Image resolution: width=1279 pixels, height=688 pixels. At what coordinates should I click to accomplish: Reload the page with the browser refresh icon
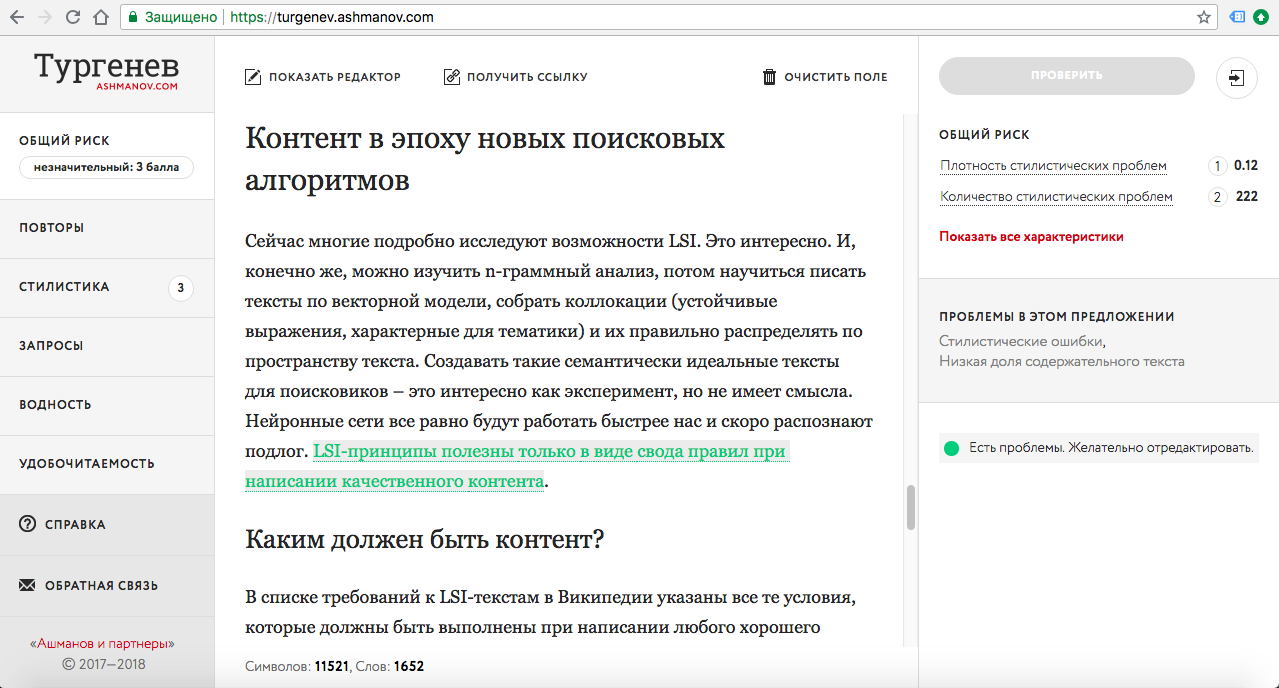[73, 18]
